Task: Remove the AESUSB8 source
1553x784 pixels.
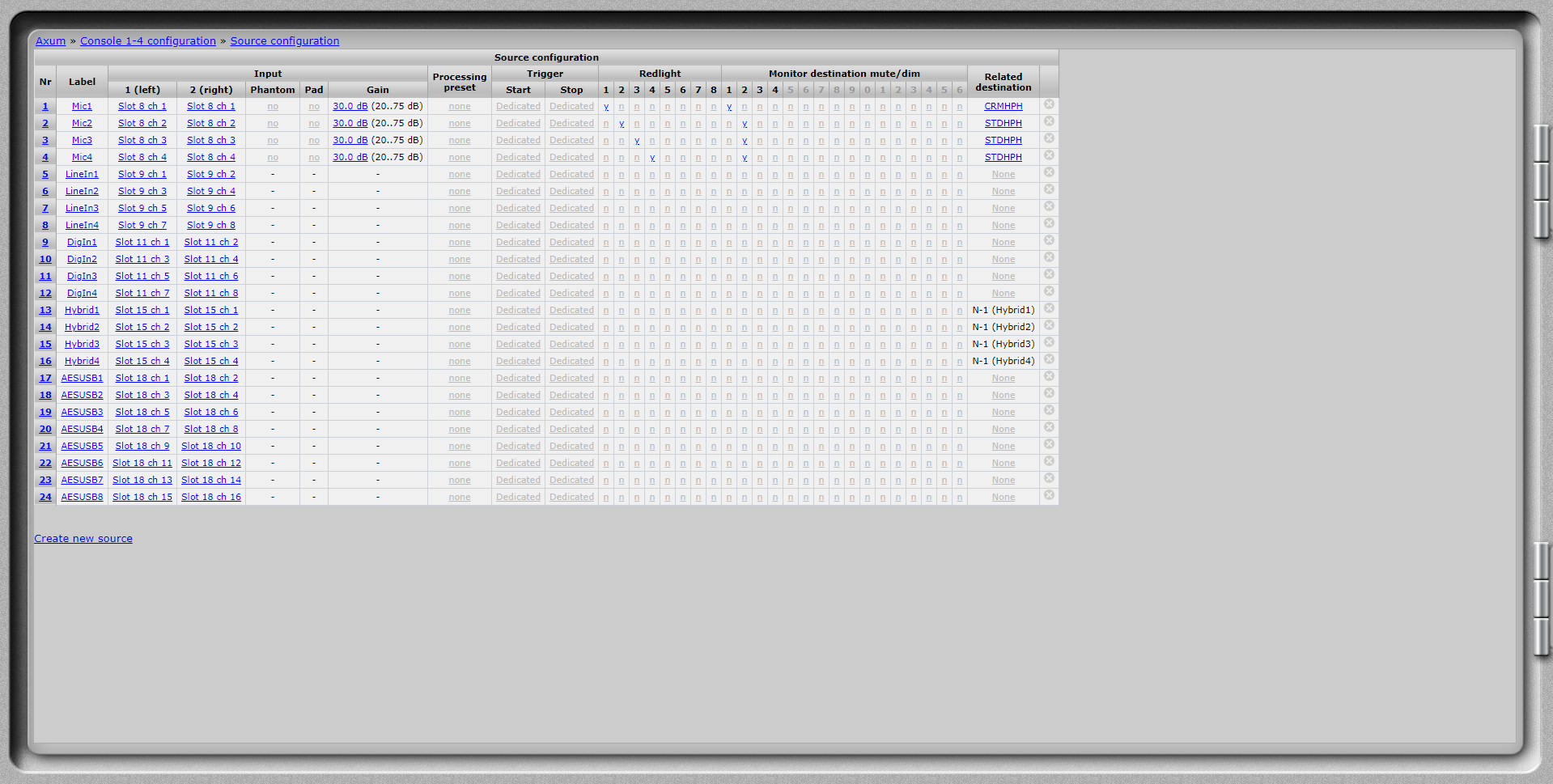Action: 1049,496
